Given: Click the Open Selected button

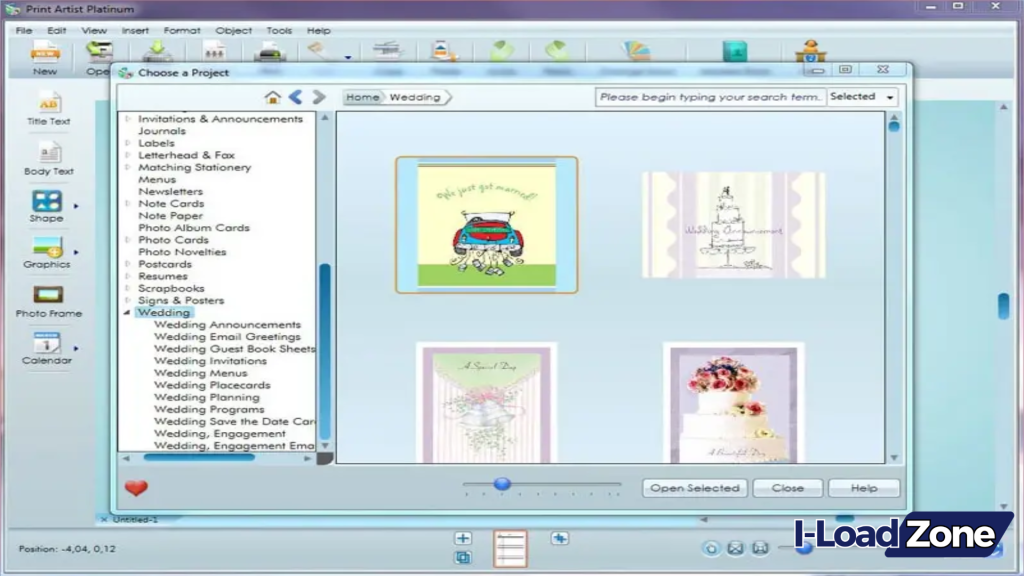Looking at the screenshot, I should click(x=694, y=488).
